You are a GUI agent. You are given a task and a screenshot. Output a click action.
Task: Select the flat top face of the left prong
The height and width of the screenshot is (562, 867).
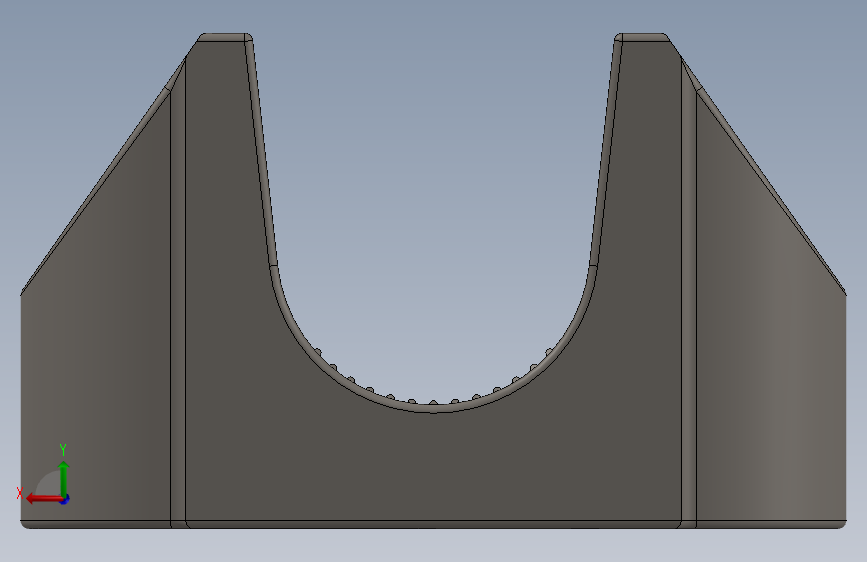223,37
